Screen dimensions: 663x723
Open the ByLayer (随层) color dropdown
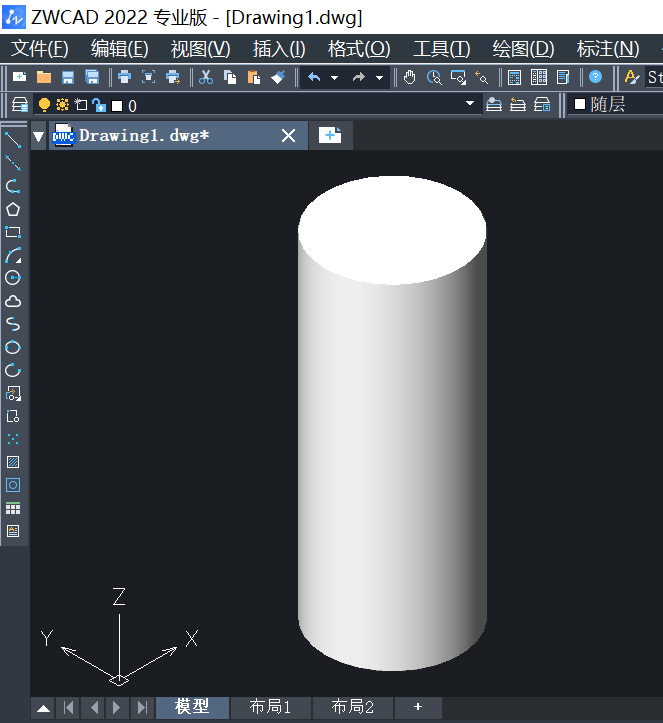click(616, 105)
